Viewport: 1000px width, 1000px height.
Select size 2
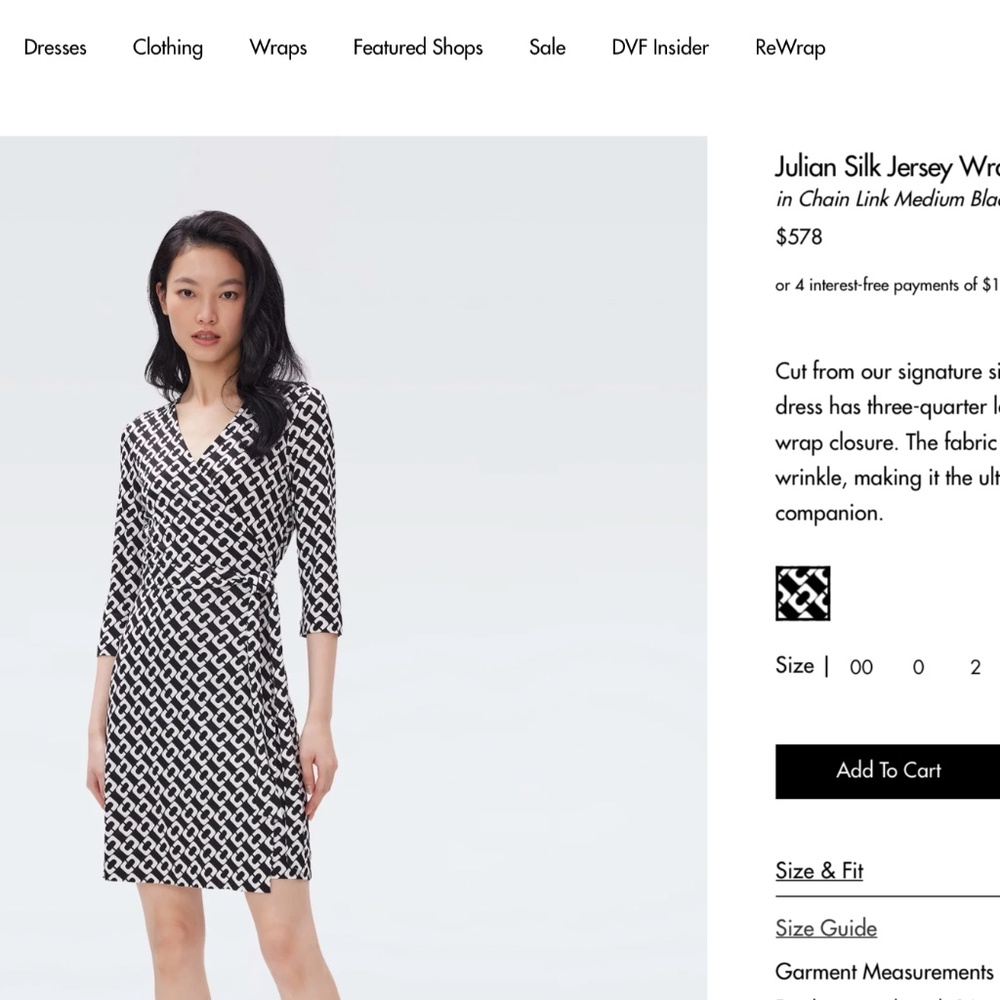click(x=974, y=667)
